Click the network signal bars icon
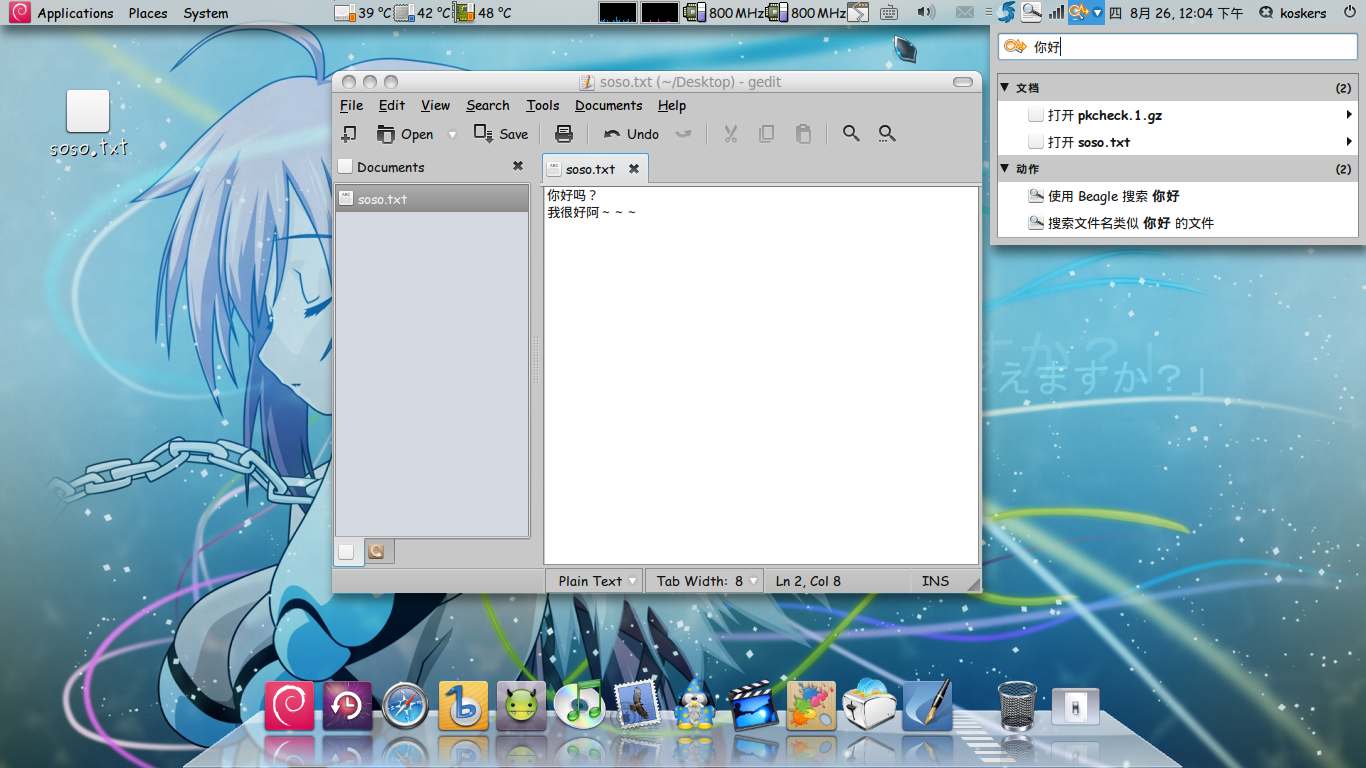 coord(1056,12)
